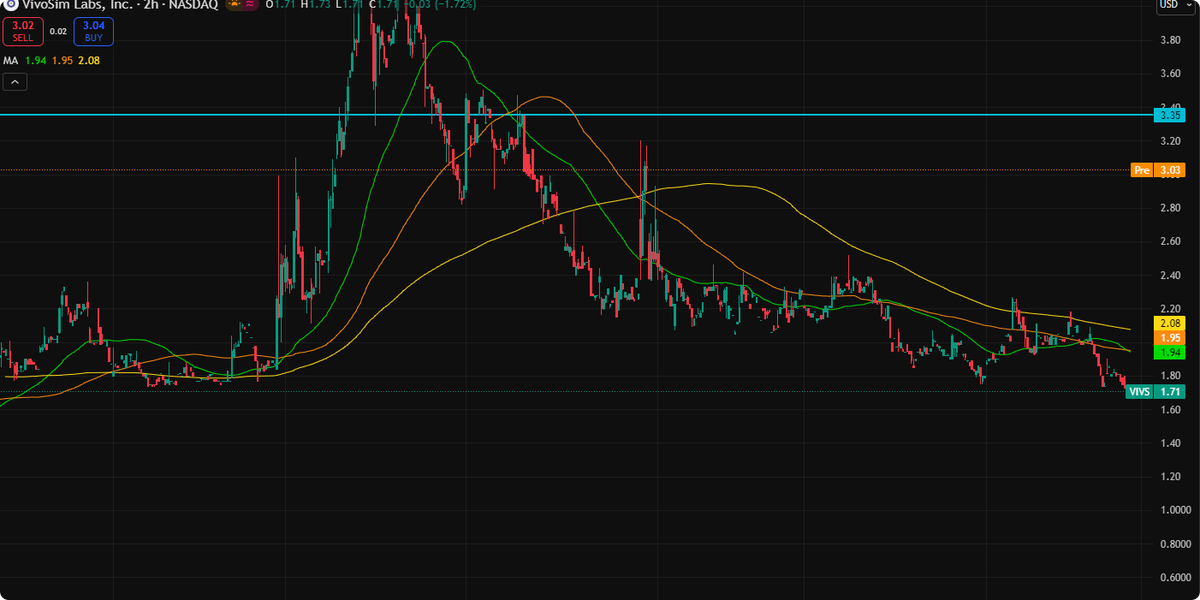Click the price change −0.03 (−1.72%) readout

click(x=438, y=4)
